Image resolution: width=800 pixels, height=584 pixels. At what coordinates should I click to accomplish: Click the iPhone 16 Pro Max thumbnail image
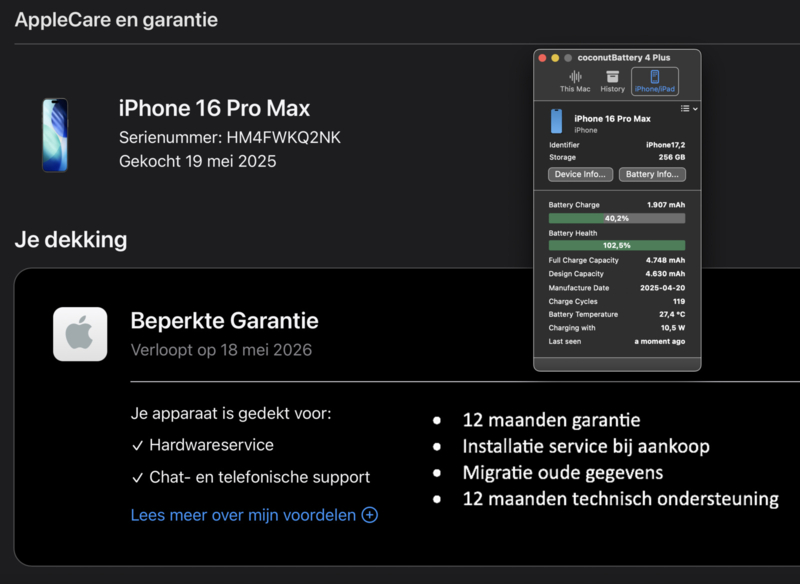(x=55, y=134)
